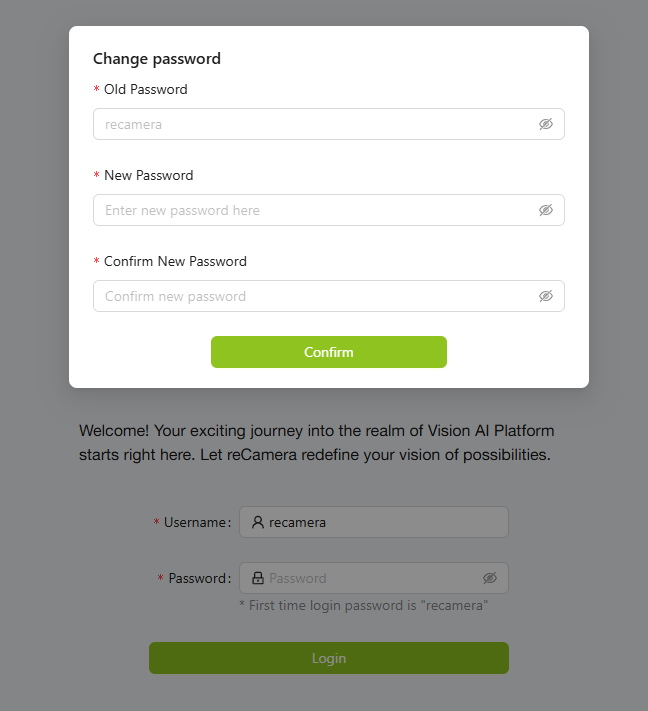Click the first time login password hint
The image size is (648, 711).
[x=364, y=605]
